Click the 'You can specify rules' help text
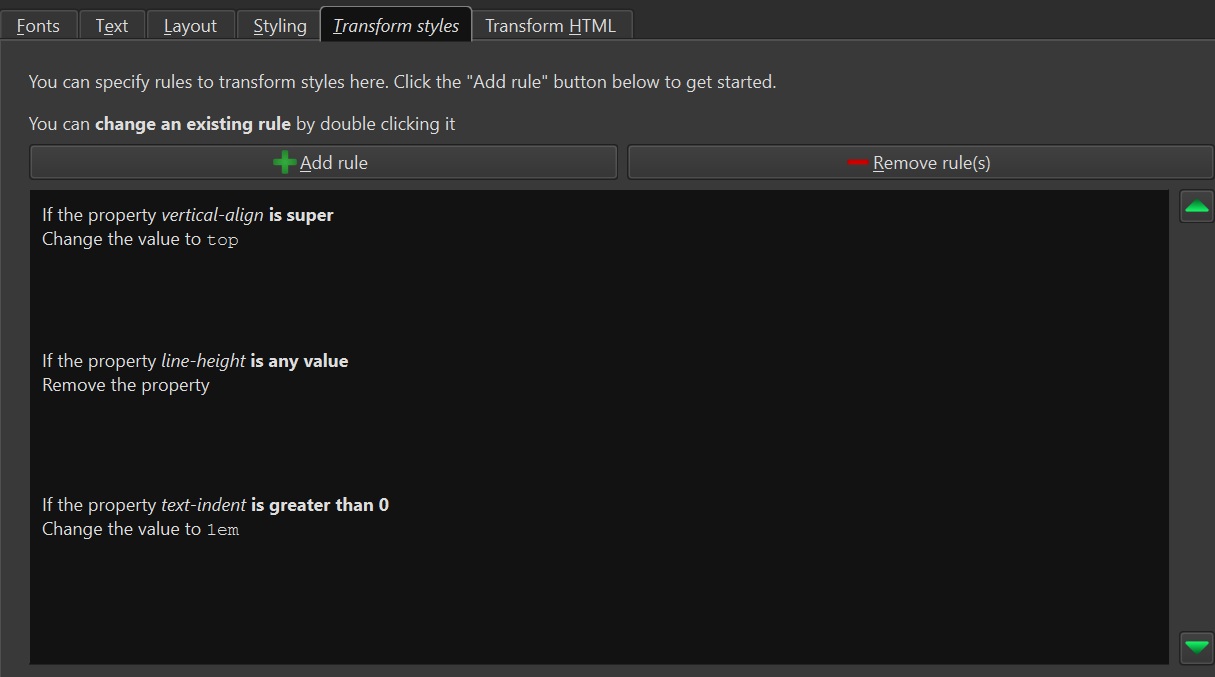This screenshot has height=677, width=1215. (402, 82)
